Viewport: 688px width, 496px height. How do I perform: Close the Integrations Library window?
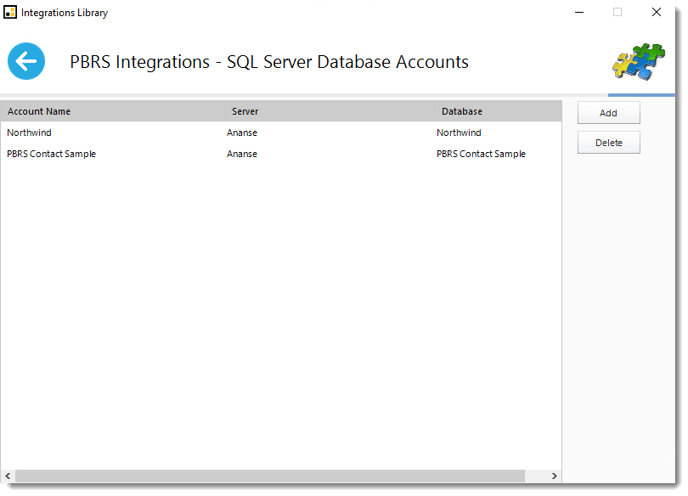click(656, 12)
